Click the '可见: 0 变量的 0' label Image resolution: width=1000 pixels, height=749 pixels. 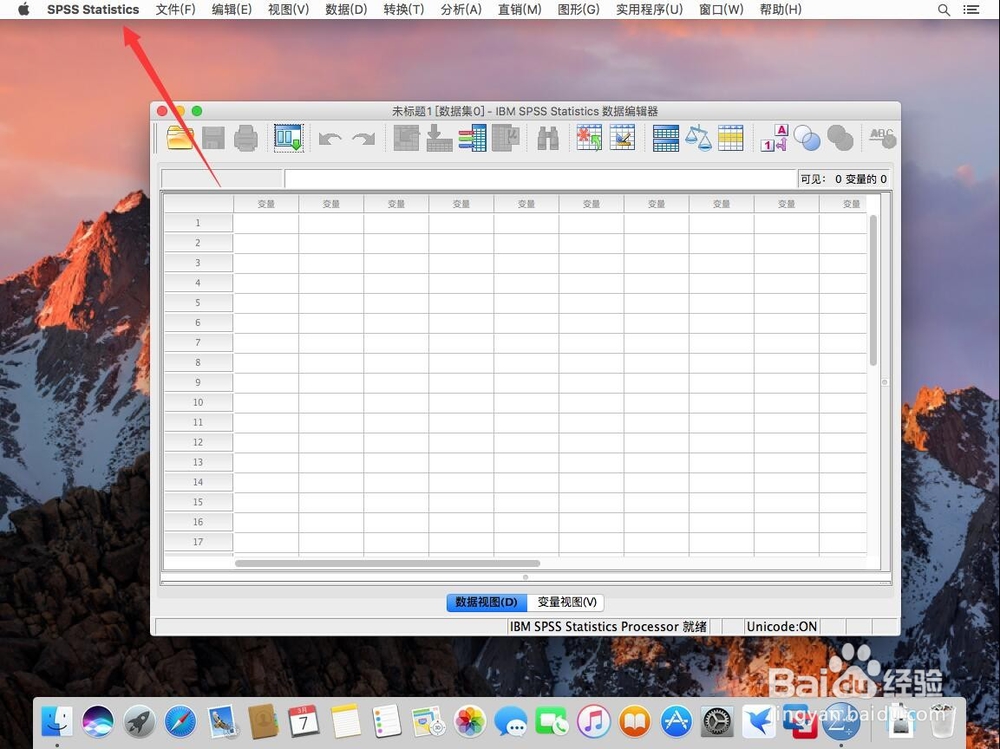tap(843, 179)
